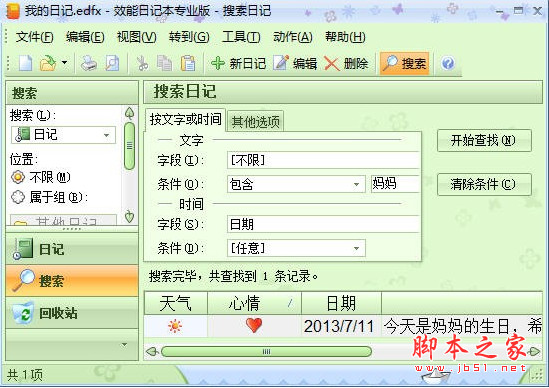
Task: Expand the open-folder dropdown arrow
Action: point(64,63)
